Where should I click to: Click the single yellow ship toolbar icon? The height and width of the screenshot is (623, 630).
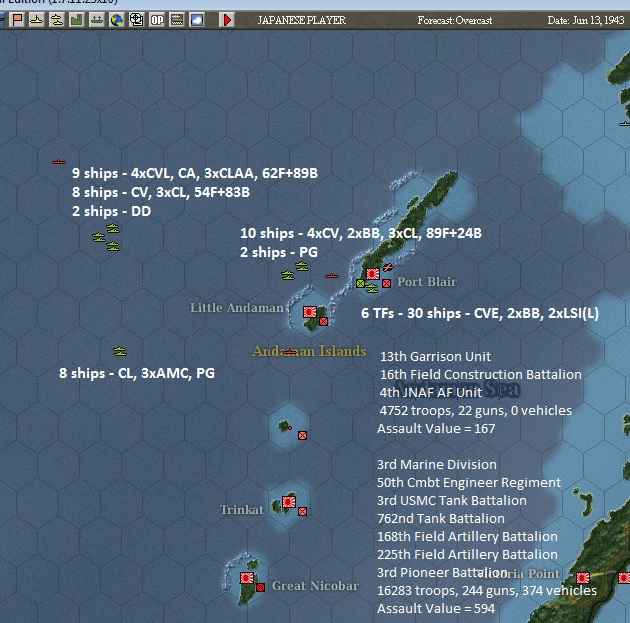tap(37, 20)
